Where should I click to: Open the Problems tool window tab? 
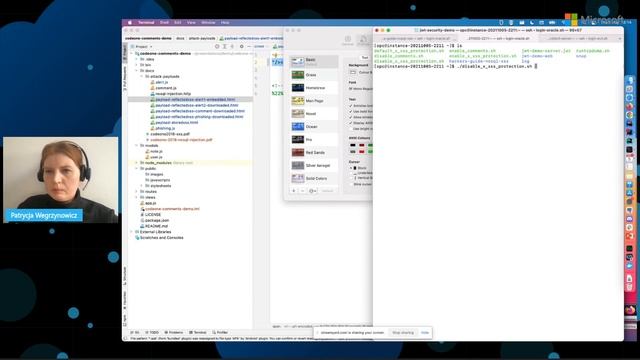click(174, 332)
